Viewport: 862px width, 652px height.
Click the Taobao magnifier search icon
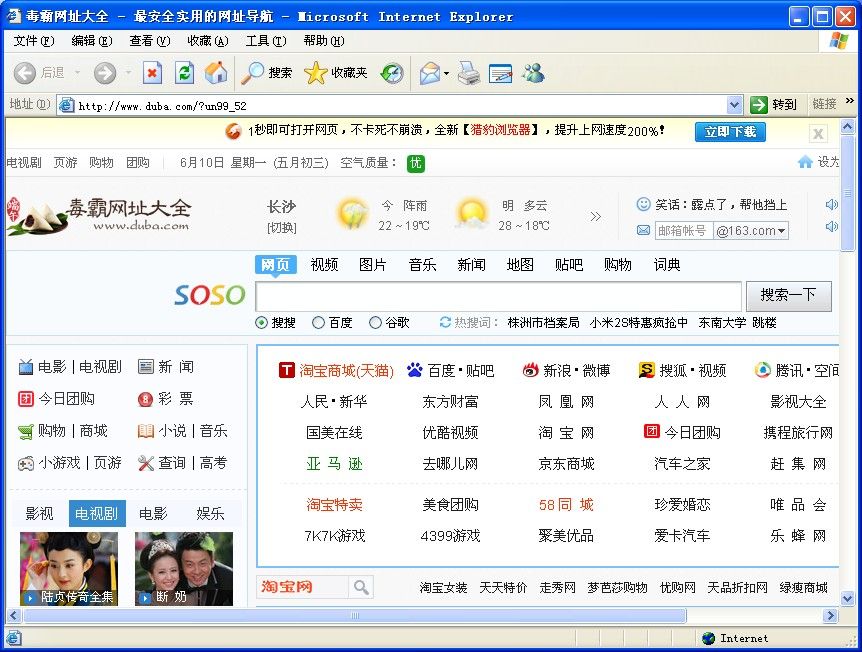[361, 587]
